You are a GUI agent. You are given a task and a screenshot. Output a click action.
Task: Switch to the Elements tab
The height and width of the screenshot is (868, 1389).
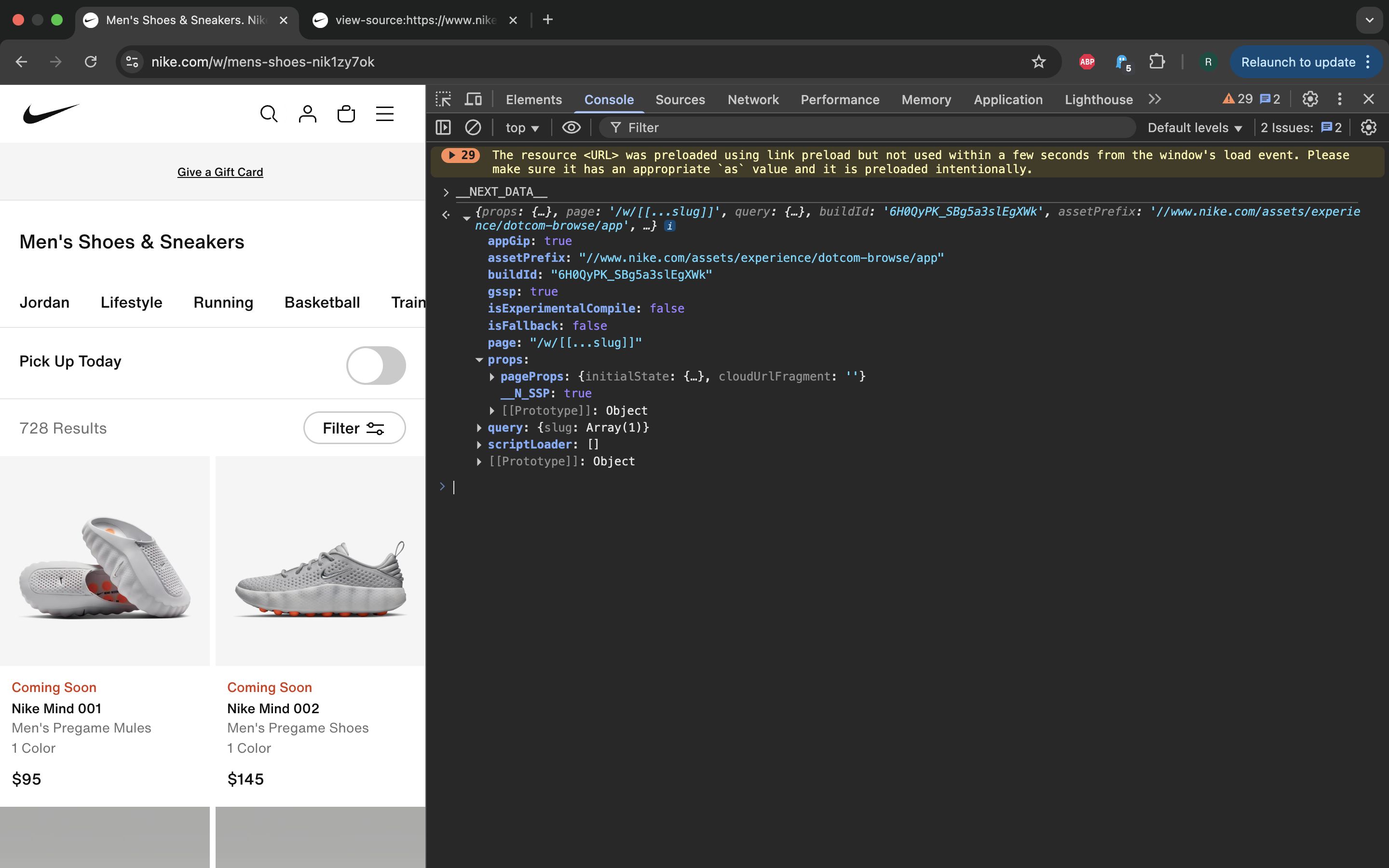(533, 99)
